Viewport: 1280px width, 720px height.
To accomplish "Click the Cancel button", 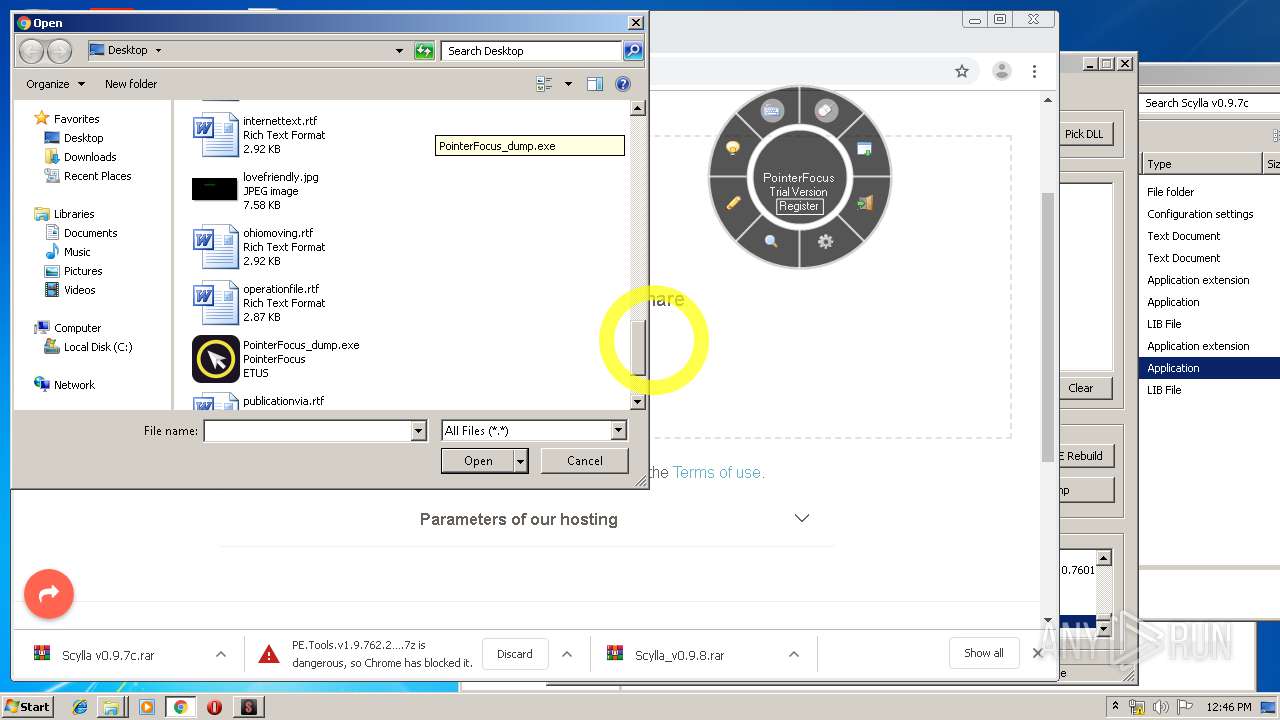I will [x=585, y=461].
